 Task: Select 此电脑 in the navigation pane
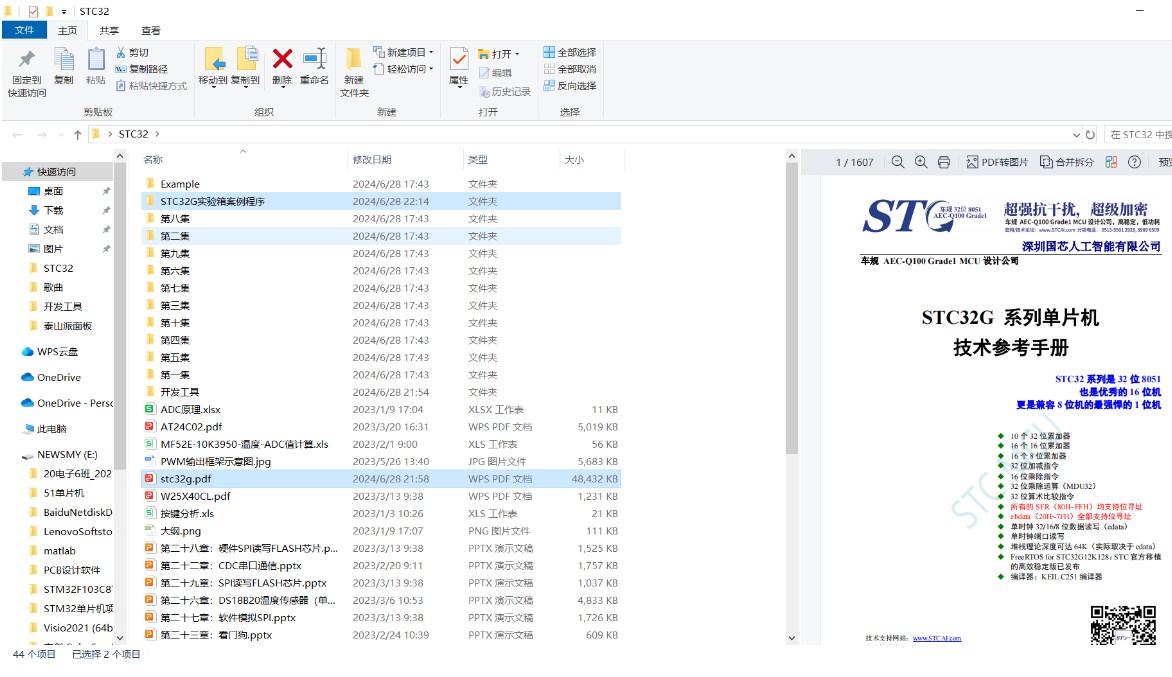tap(52, 429)
